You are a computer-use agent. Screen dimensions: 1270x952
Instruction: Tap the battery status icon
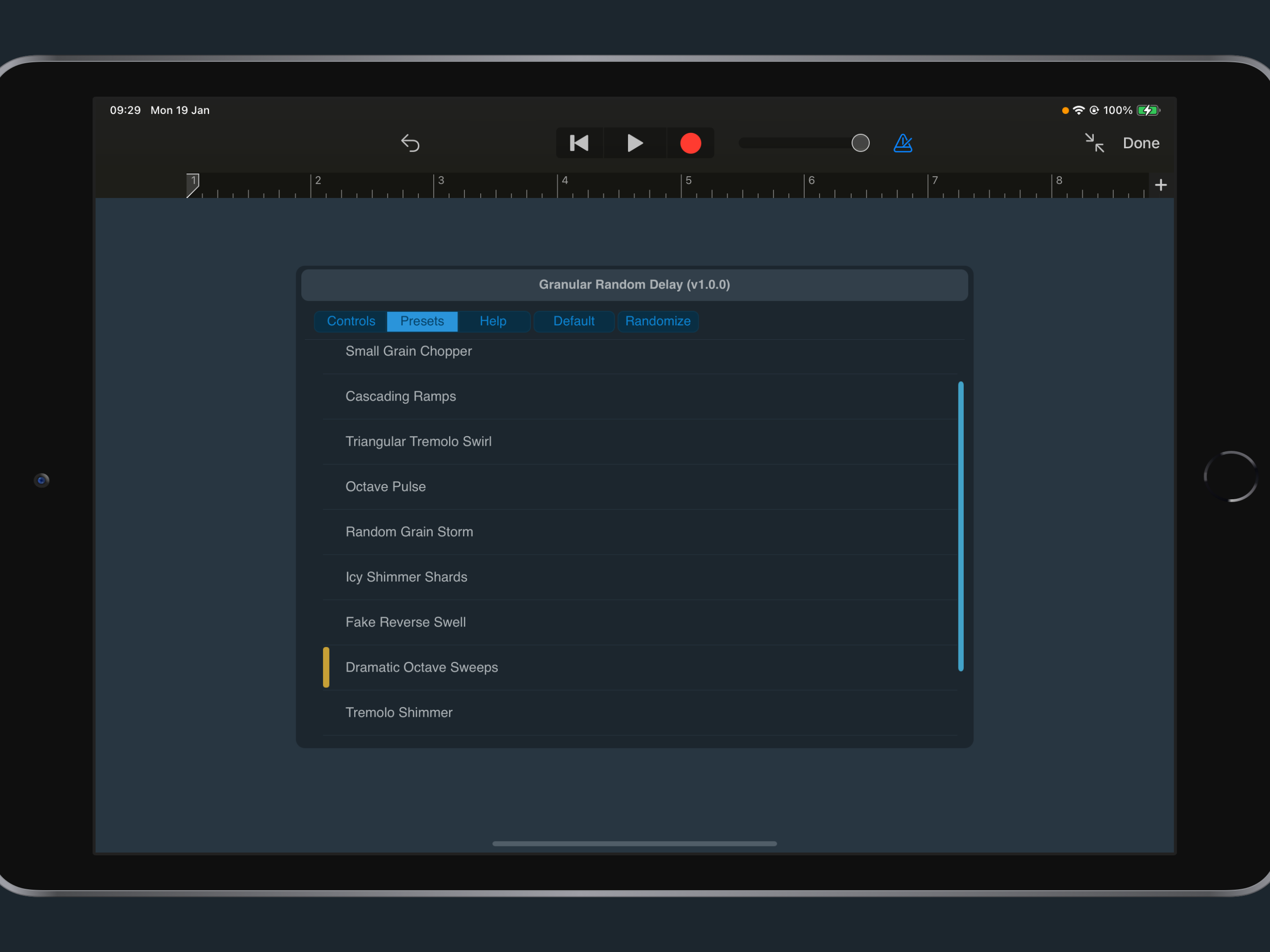click(1148, 110)
